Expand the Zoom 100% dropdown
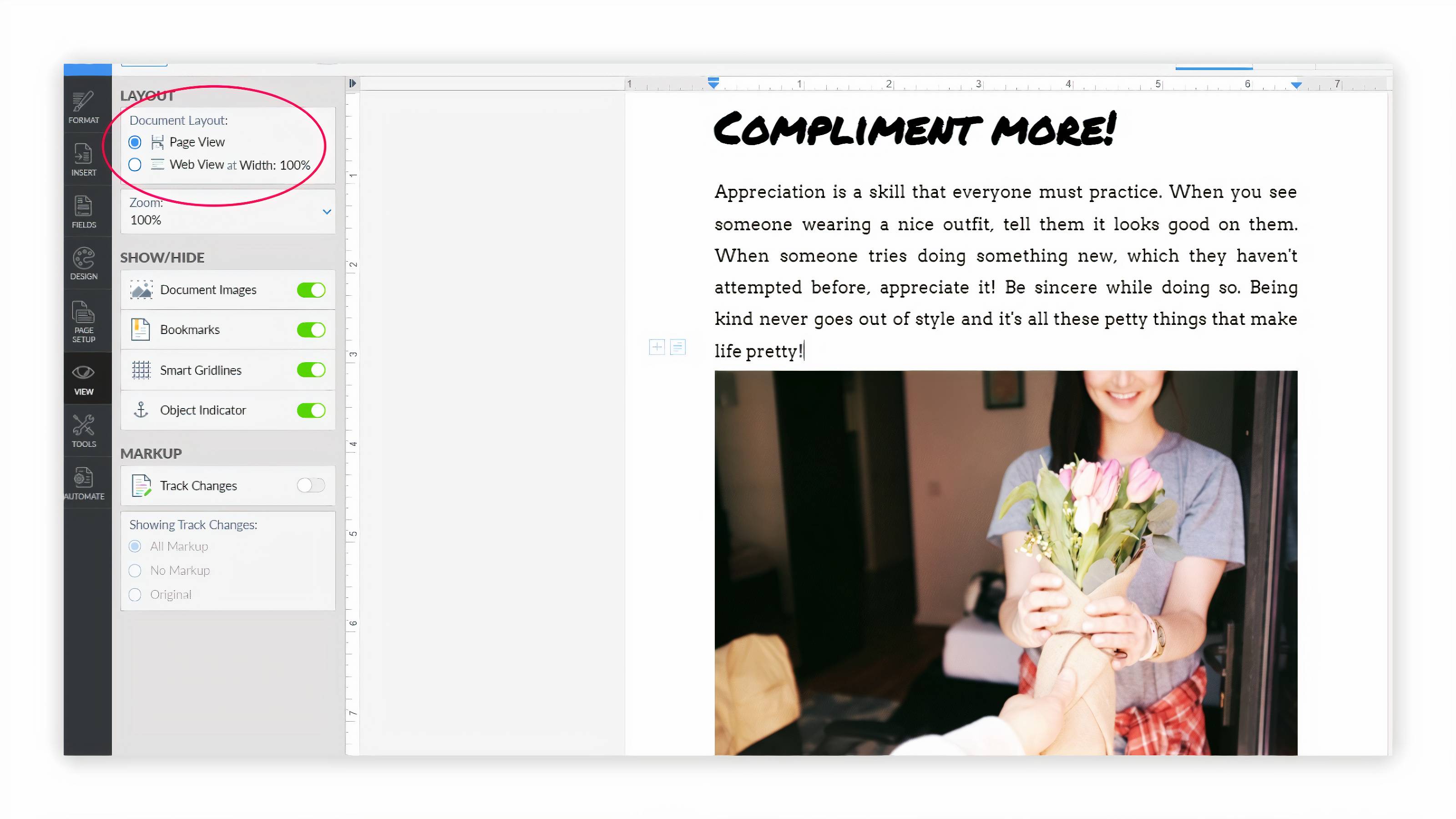The height and width of the screenshot is (819, 1456). coord(326,212)
